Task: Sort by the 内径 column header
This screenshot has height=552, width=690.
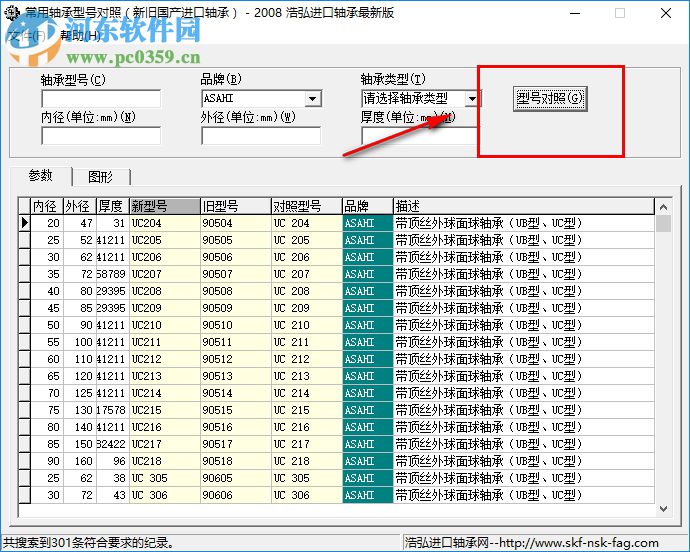Action: (47, 206)
